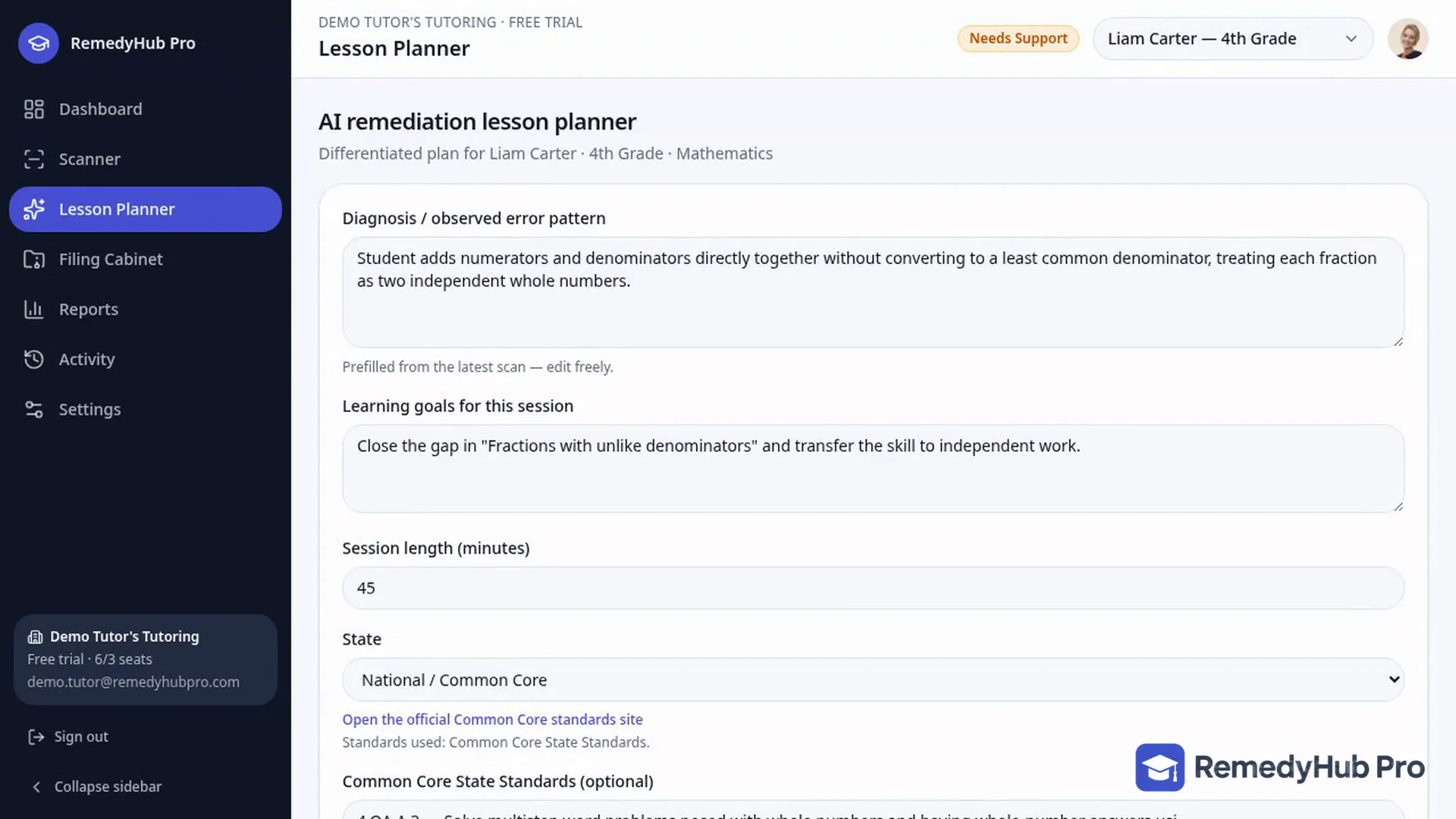Image resolution: width=1456 pixels, height=819 pixels.
Task: Click the Common Core State Standards optional field
Action: [x=873, y=810]
